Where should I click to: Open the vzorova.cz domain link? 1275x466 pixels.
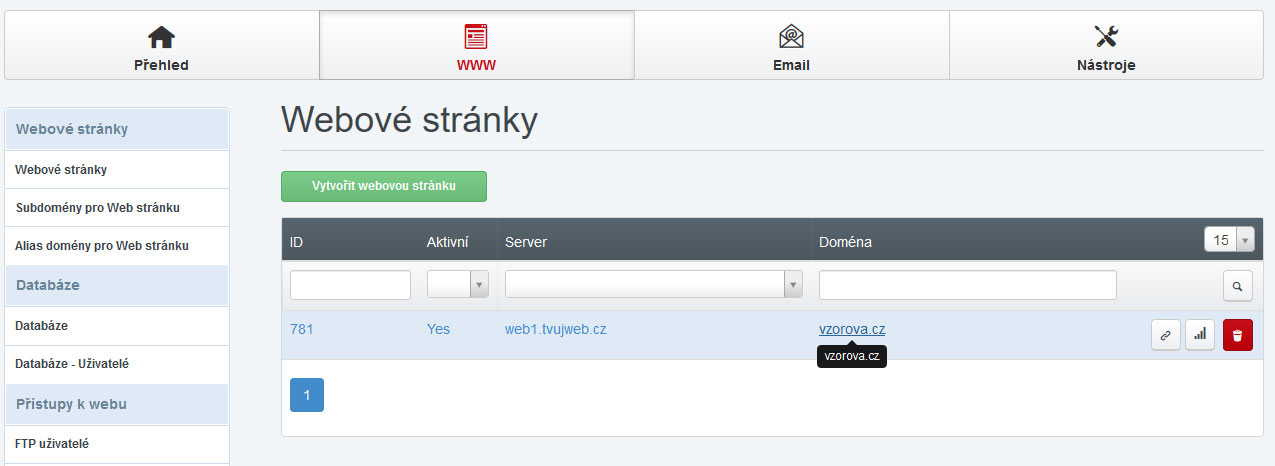(852, 329)
